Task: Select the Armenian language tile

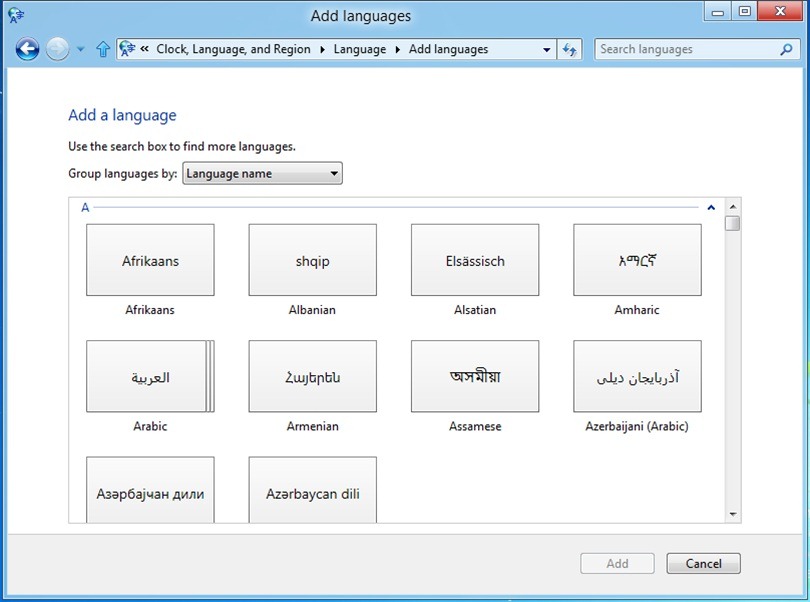Action: pos(312,377)
